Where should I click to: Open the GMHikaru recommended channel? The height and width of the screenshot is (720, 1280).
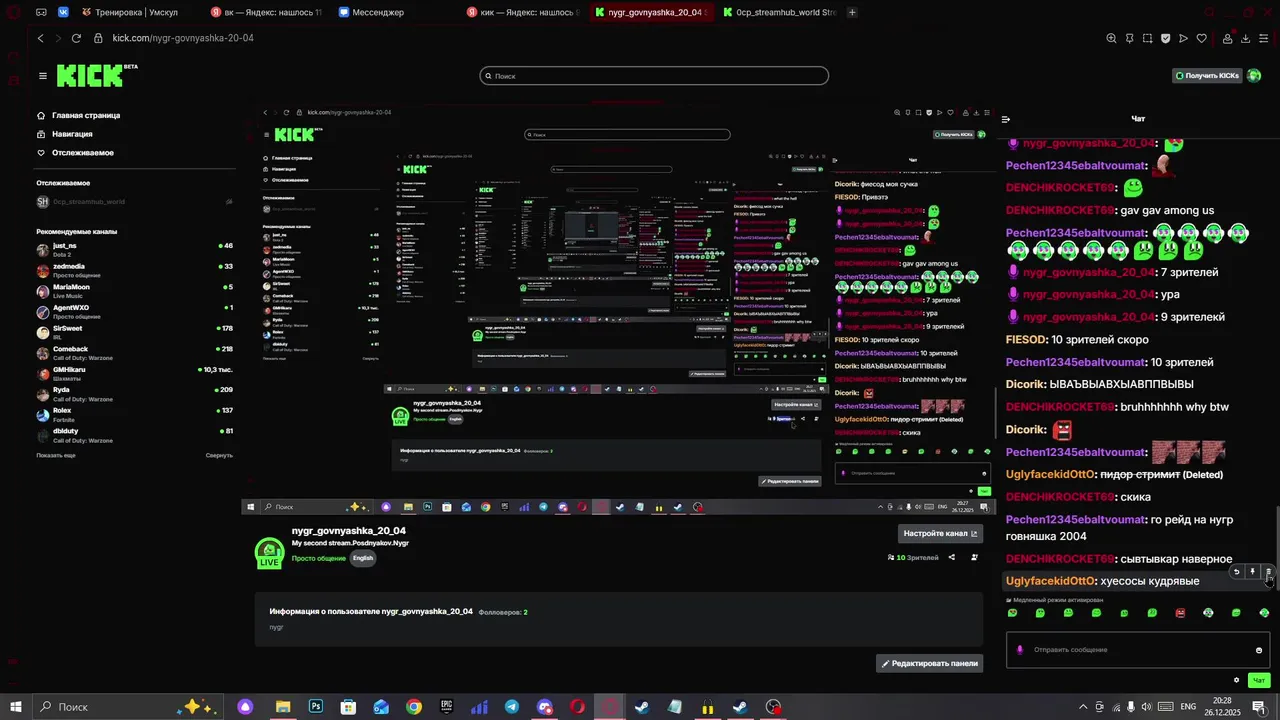coord(134,374)
